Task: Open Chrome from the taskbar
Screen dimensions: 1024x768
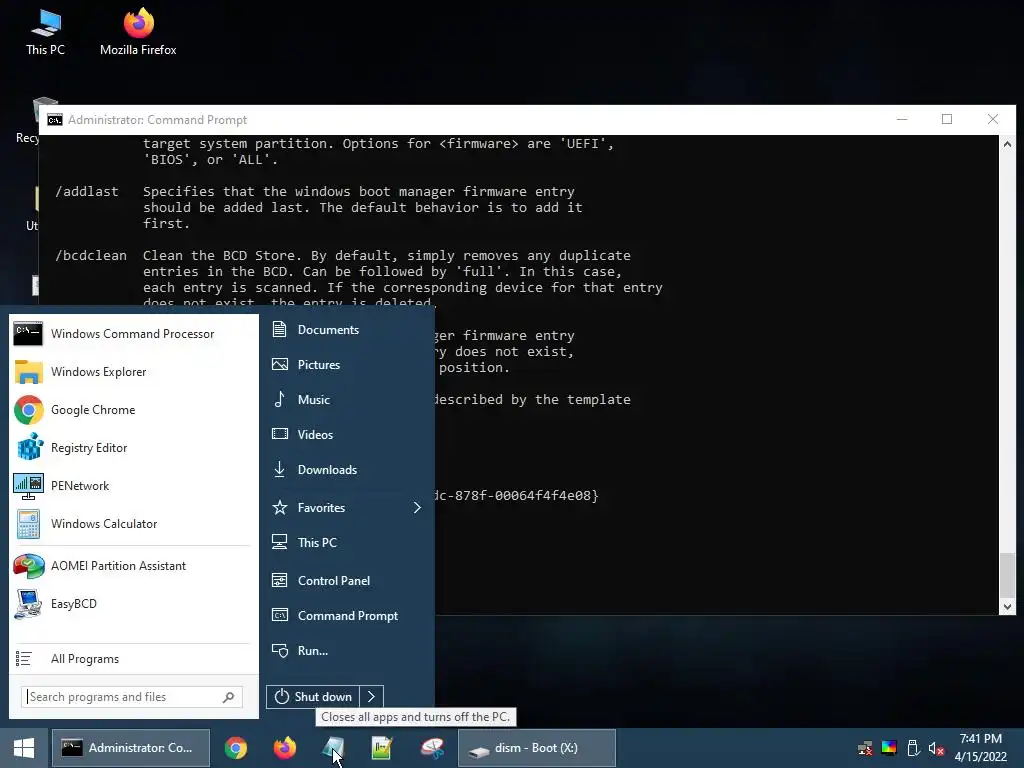Action: coord(236,748)
